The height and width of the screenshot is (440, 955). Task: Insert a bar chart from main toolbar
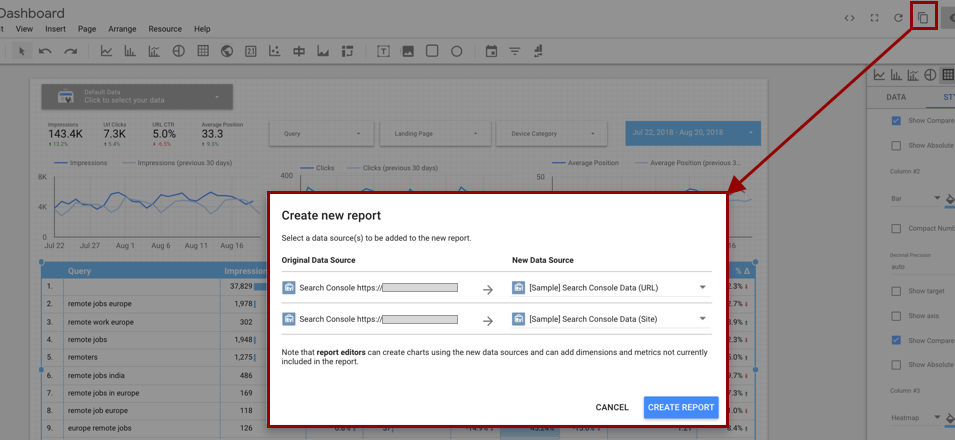[130, 51]
